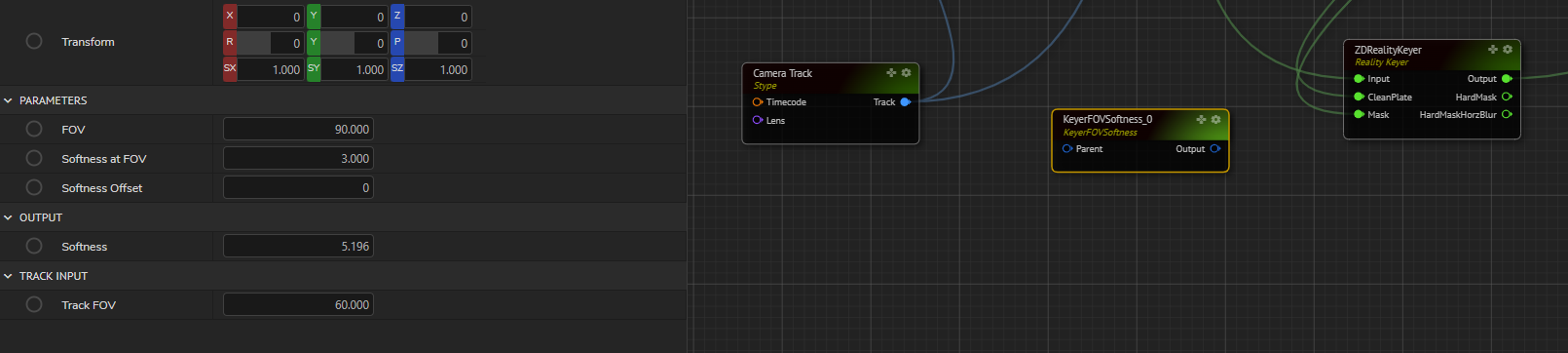Click the Stype subtitle on Camera Track
Screen dimensions: 1568x353
click(x=765, y=86)
